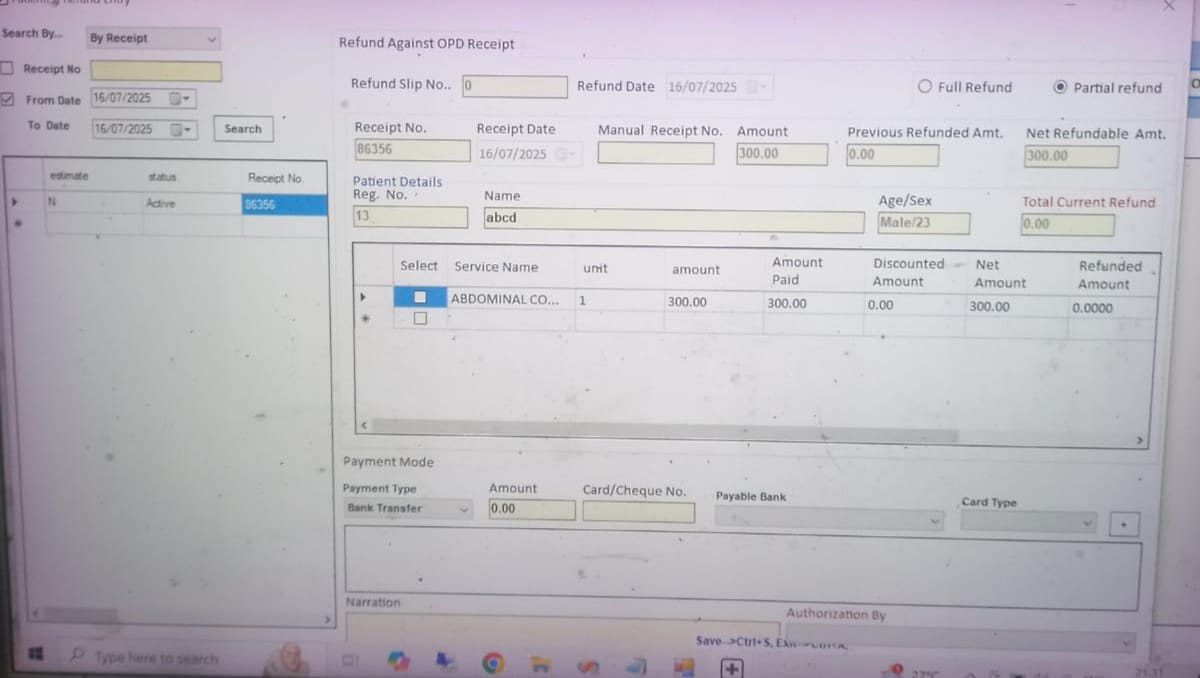
Task: Enable the Receipt No search checkbox
Action: 7,69
